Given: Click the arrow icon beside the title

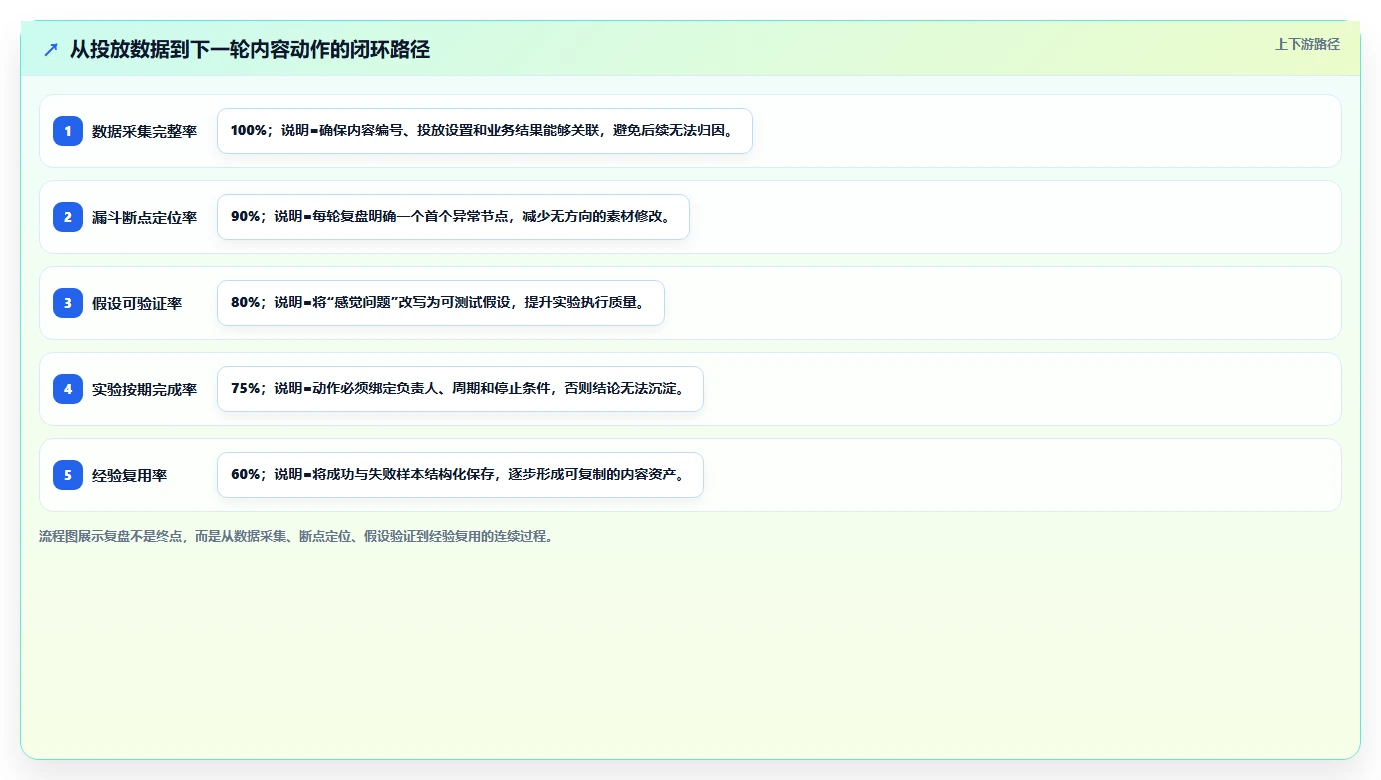Looking at the screenshot, I should 51,50.
